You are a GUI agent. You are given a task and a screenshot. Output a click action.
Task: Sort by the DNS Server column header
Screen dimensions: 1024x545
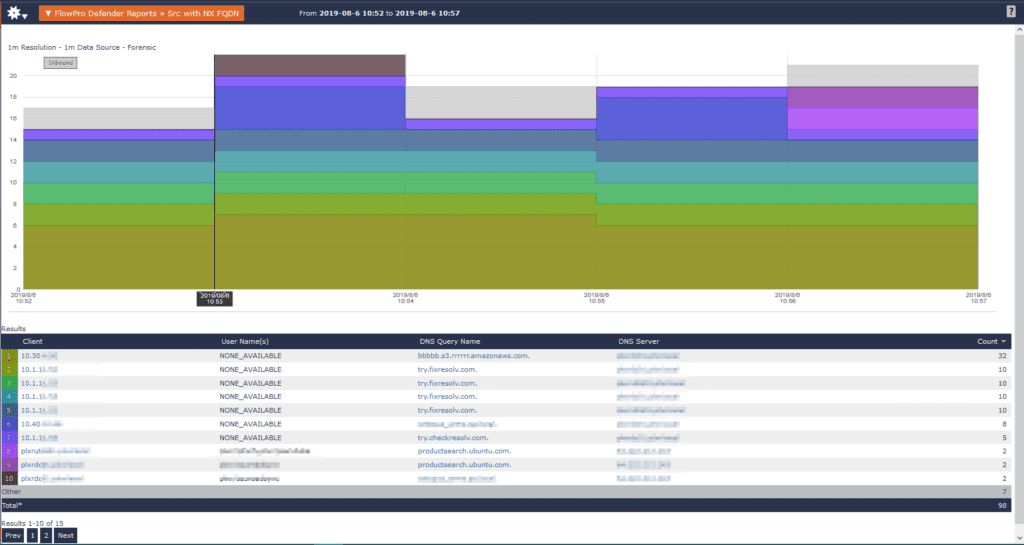(x=639, y=341)
